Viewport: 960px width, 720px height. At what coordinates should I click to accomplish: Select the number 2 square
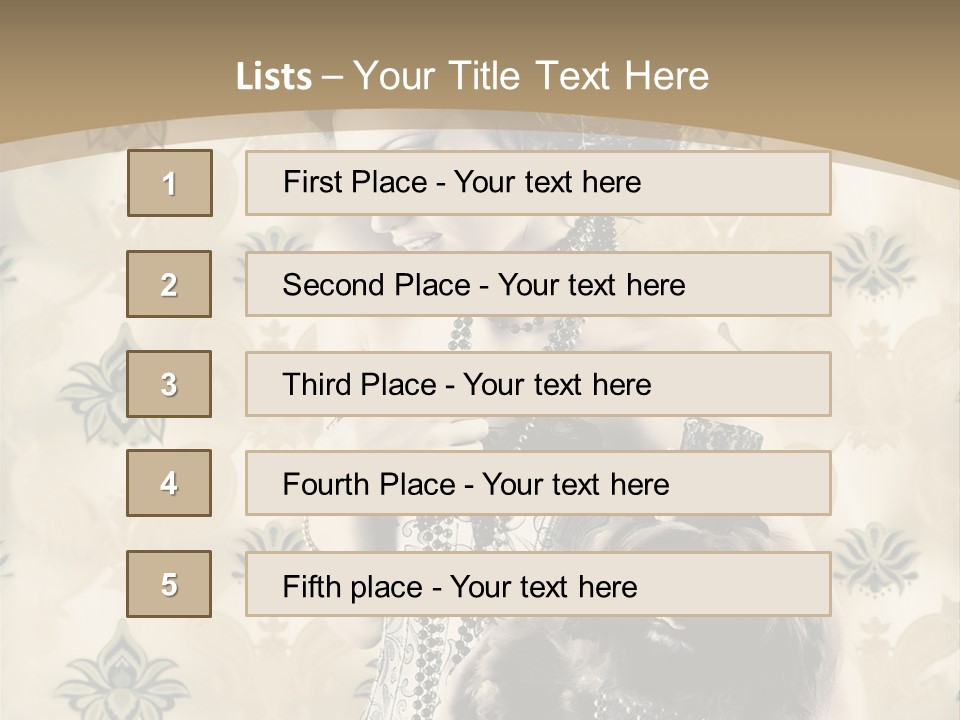click(x=169, y=284)
